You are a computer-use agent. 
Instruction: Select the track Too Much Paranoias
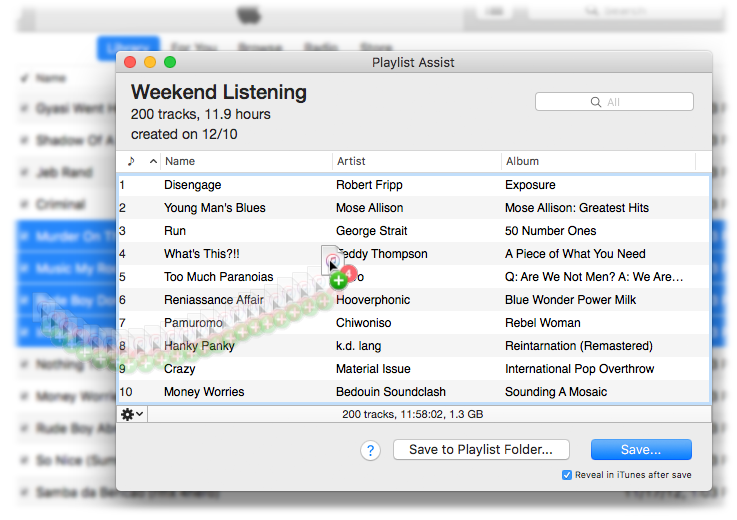click(x=219, y=277)
